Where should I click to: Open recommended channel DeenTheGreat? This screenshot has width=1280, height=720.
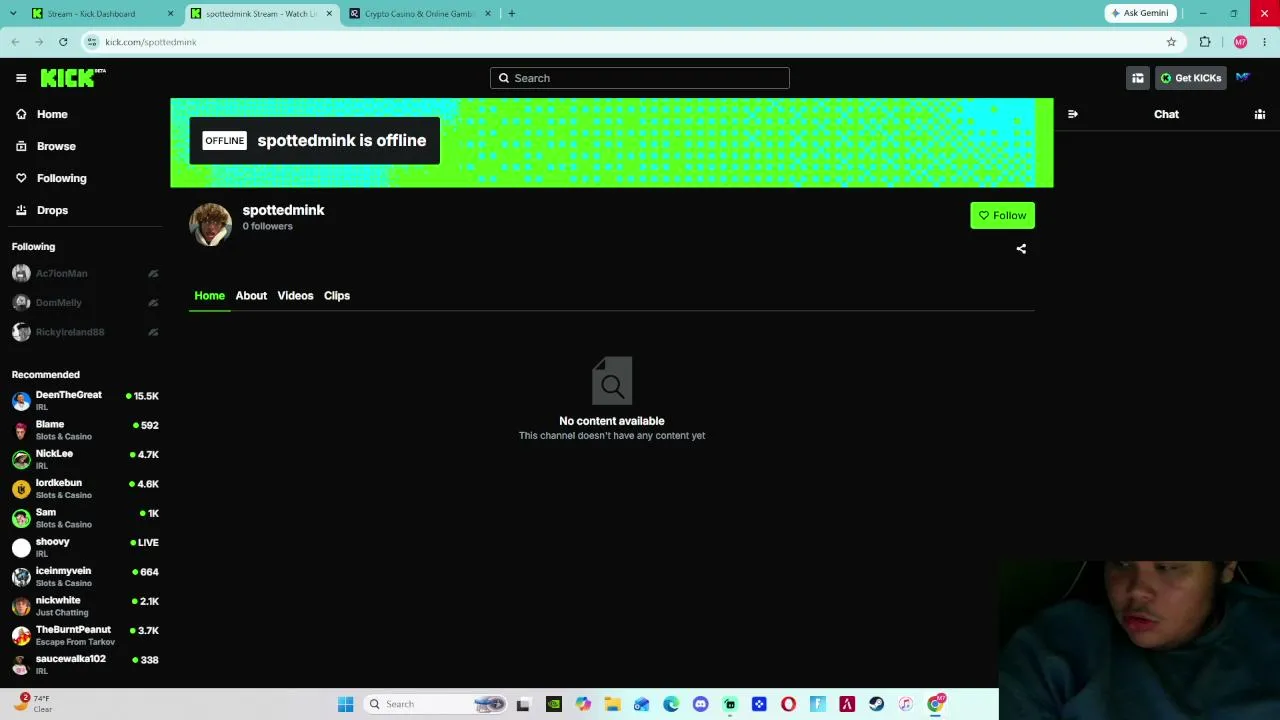[85, 400]
